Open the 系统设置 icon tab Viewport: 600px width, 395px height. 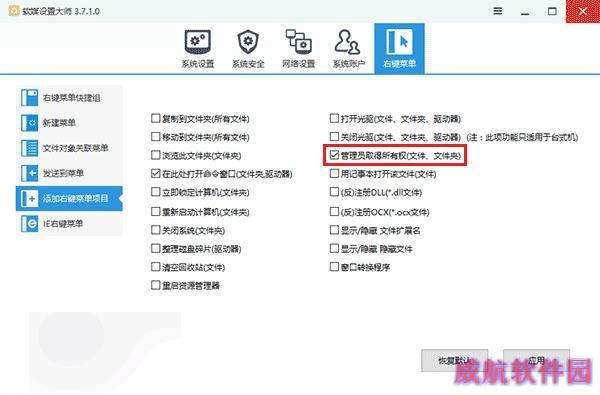coord(197,48)
